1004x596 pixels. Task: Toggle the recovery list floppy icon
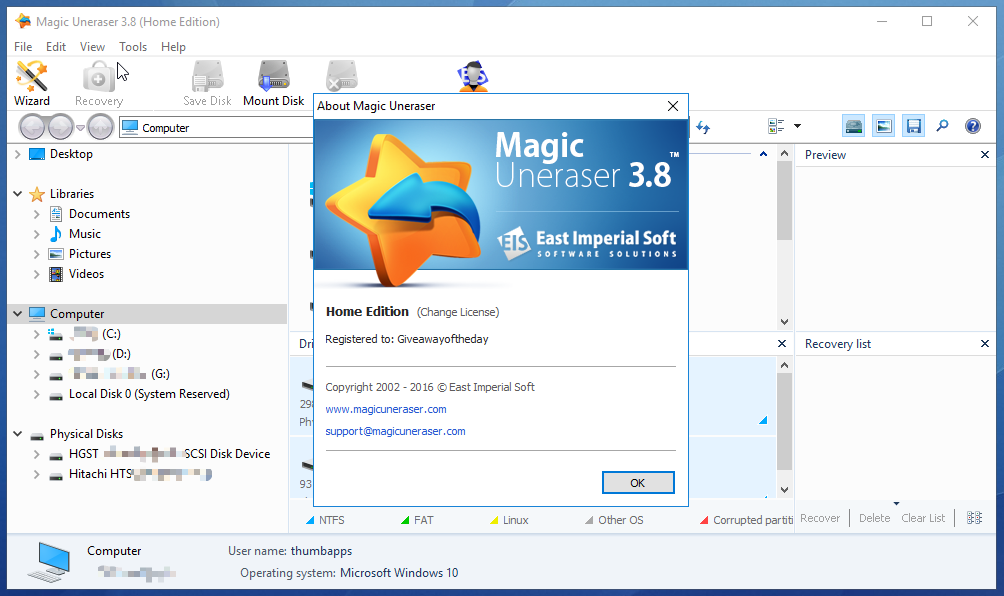click(x=914, y=126)
